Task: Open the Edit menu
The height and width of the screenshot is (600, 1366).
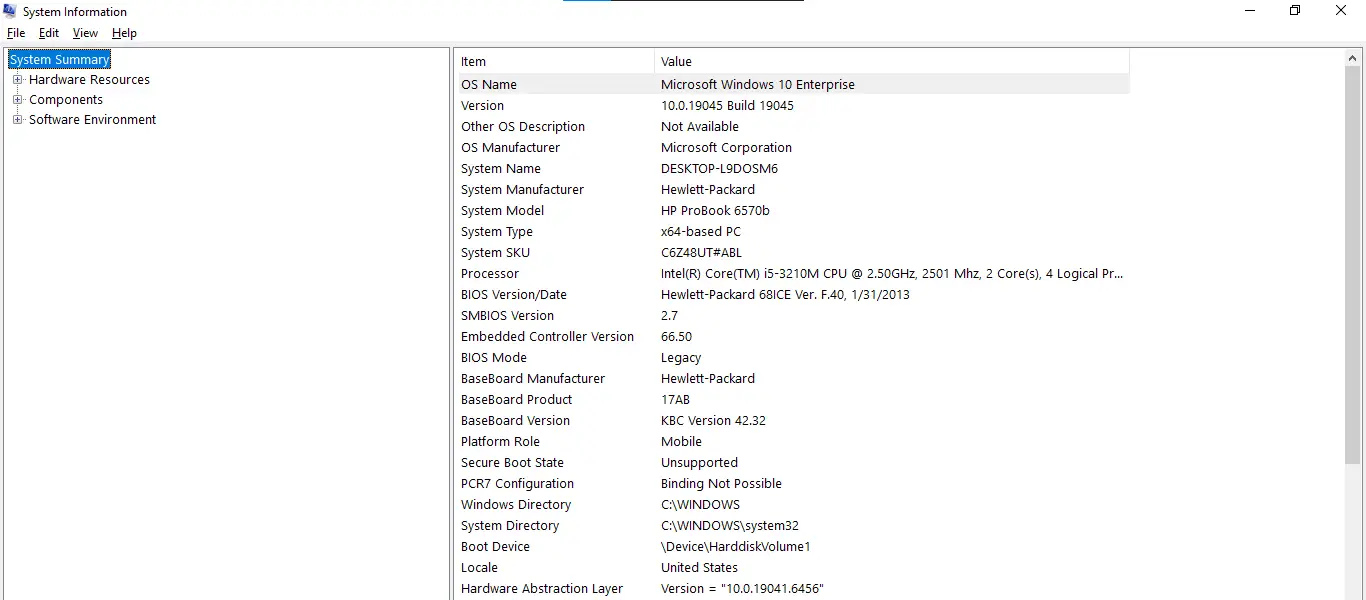Action: coord(48,32)
